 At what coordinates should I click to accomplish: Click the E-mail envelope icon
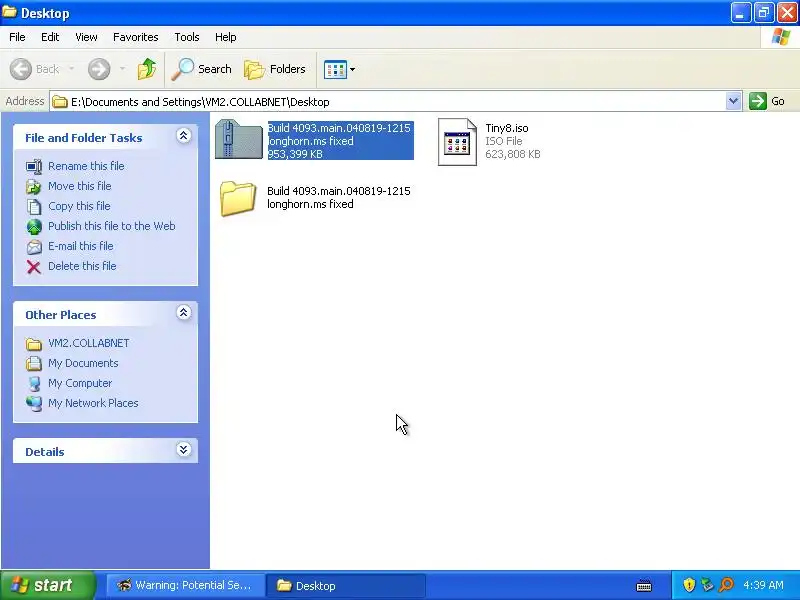click(x=34, y=246)
